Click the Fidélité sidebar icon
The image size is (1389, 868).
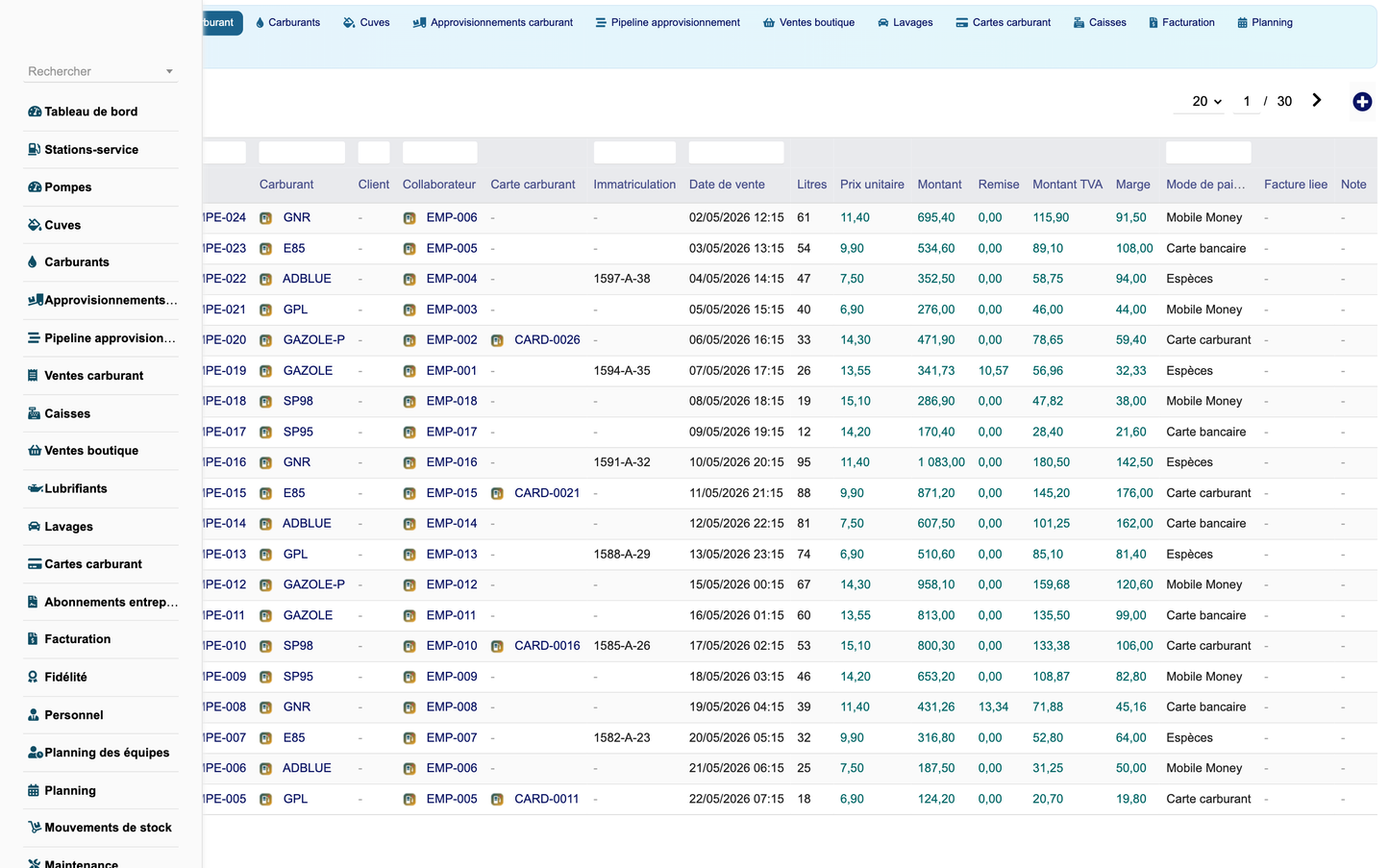click(x=33, y=677)
